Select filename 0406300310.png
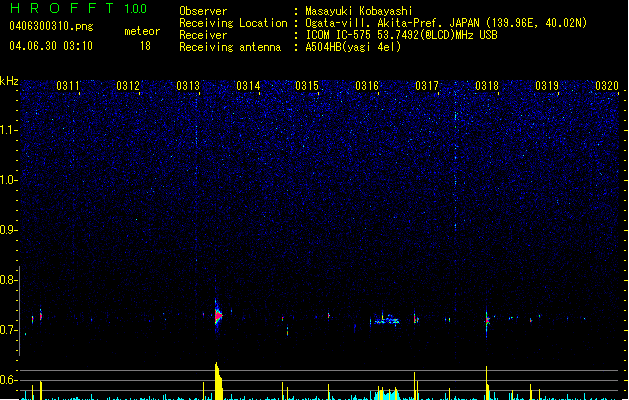Screen dimensions: 629x400 click(x=51, y=26)
